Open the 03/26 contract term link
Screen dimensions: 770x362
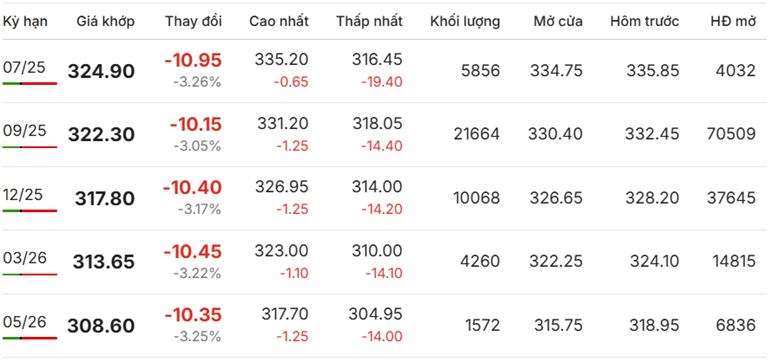tap(24, 258)
